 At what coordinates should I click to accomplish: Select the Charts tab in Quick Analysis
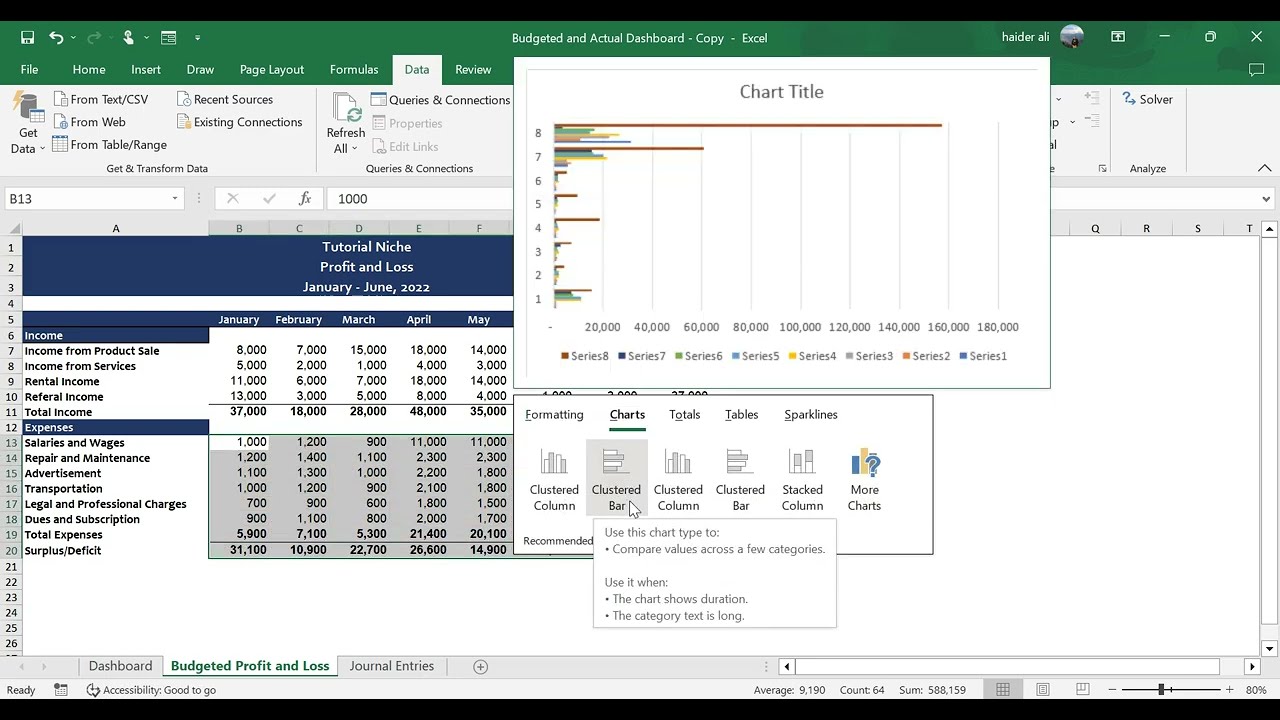pyautogui.click(x=627, y=414)
